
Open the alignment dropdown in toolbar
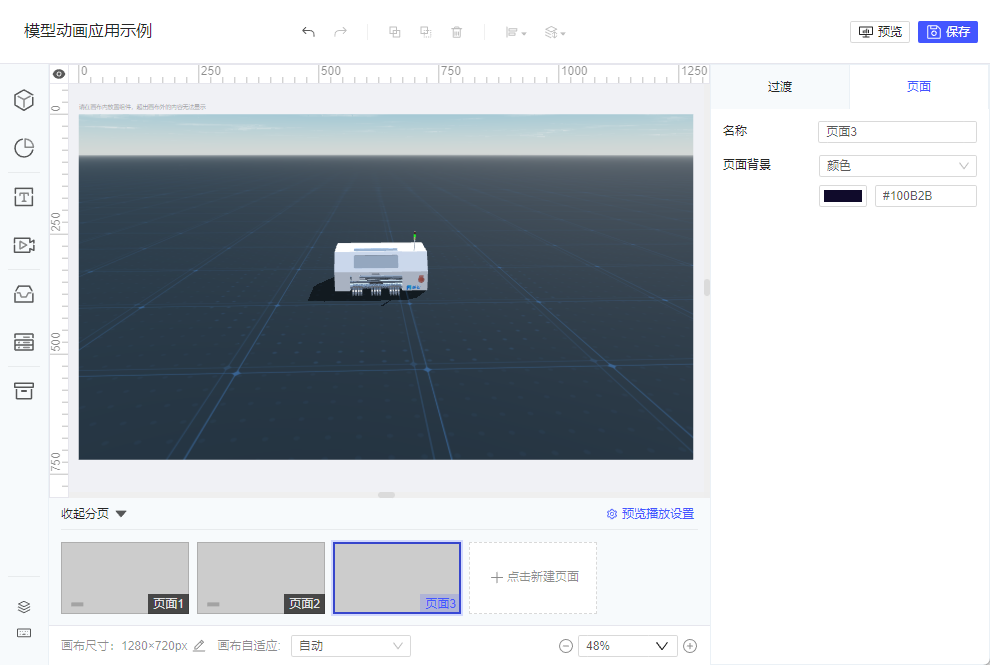click(516, 32)
